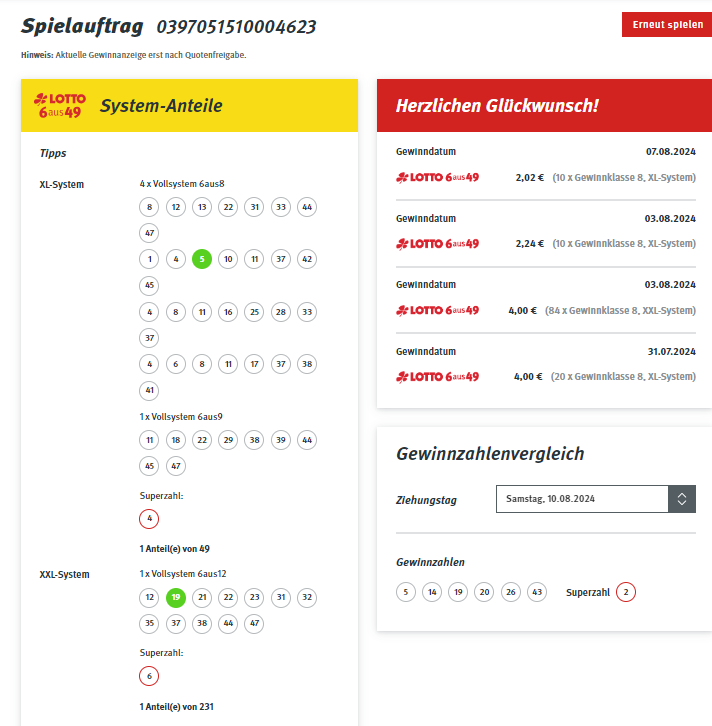Click winning number 14 in Gewinnzahlen
The image size is (712, 726).
point(432,592)
